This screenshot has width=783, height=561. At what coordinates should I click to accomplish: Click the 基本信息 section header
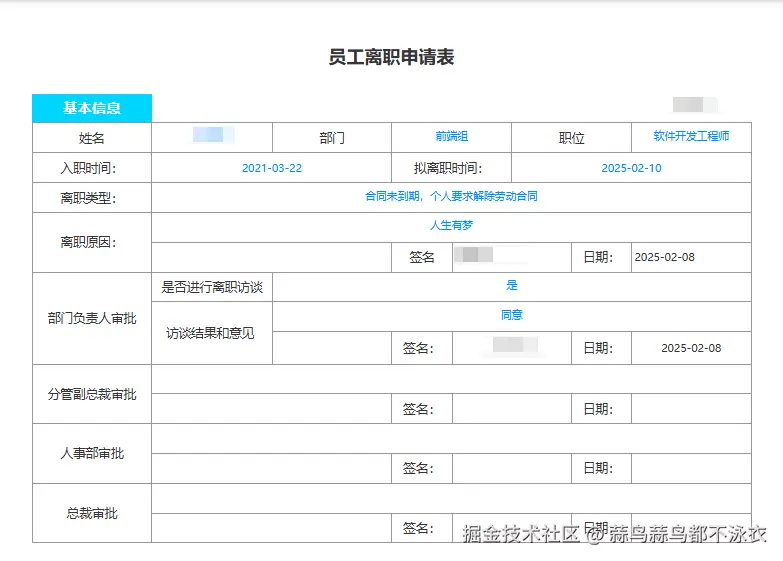pos(92,108)
